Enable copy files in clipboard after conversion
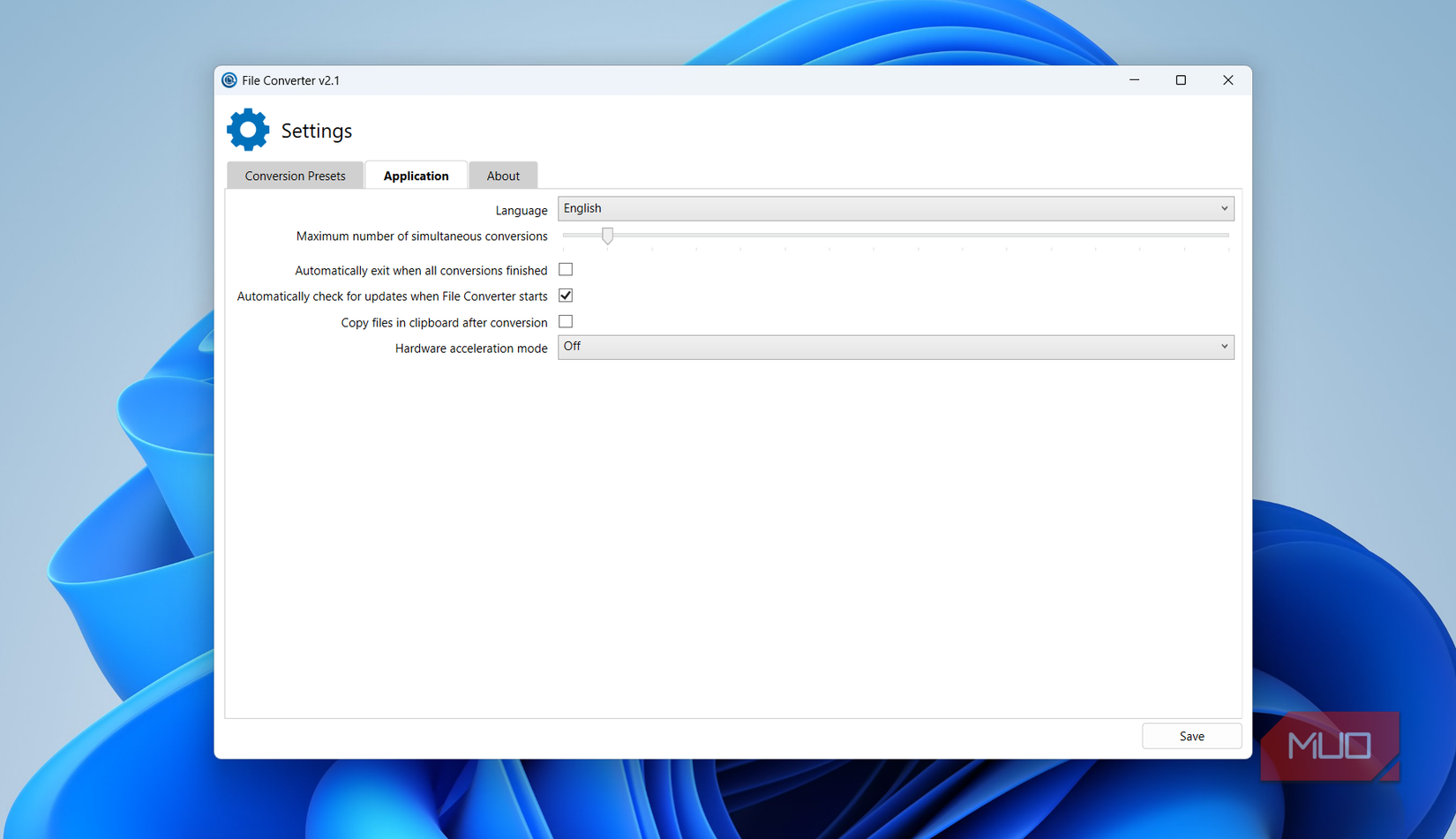Screen dimensions: 1456x839 point(566,321)
